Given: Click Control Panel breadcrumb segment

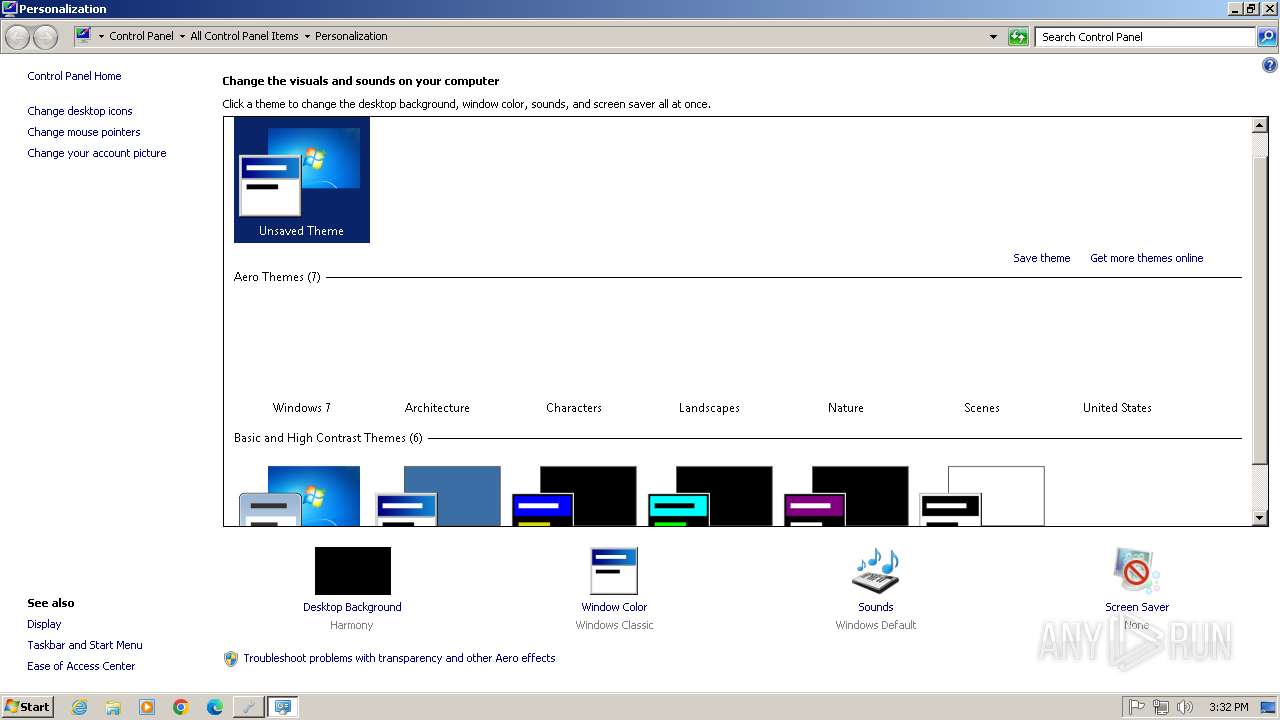Looking at the screenshot, I should [141, 36].
